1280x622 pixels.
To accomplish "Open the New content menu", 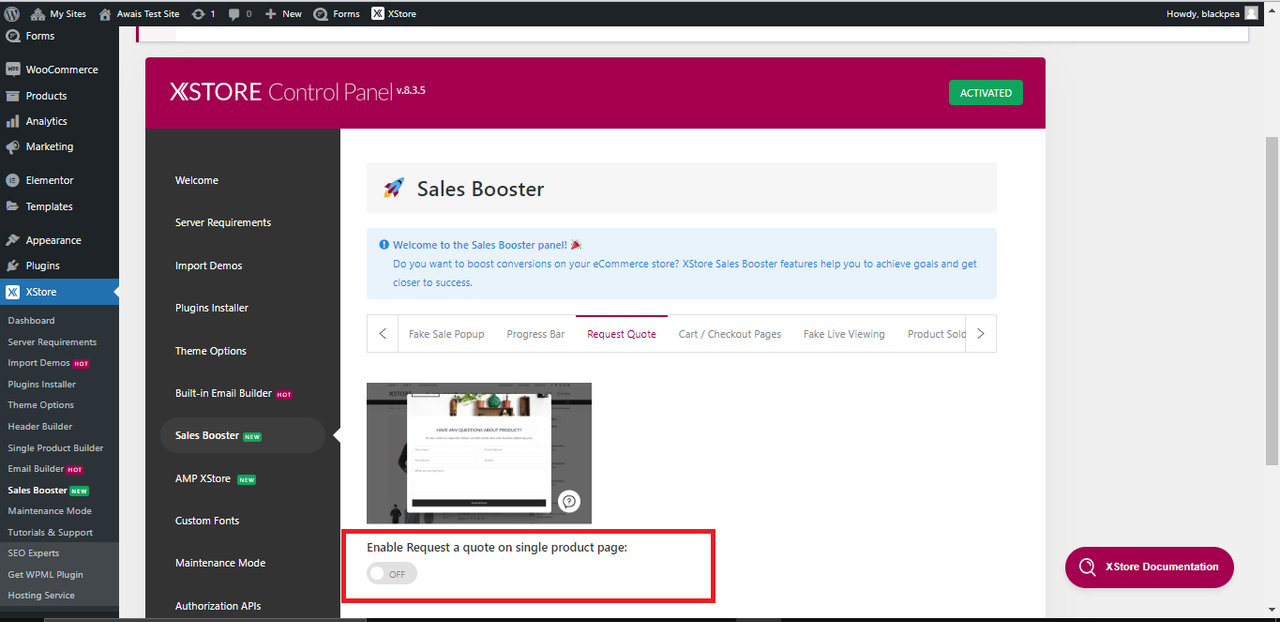I will click(283, 14).
